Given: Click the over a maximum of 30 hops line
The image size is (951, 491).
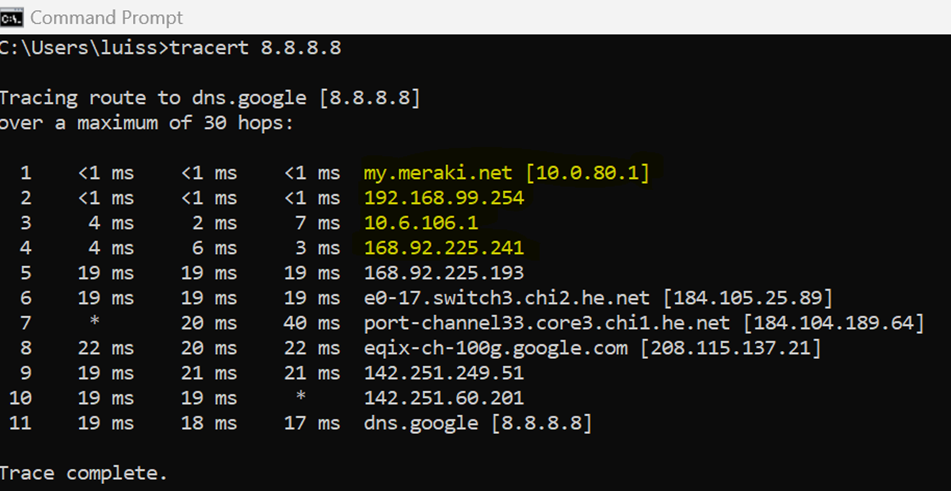Looking at the screenshot, I should [147, 123].
